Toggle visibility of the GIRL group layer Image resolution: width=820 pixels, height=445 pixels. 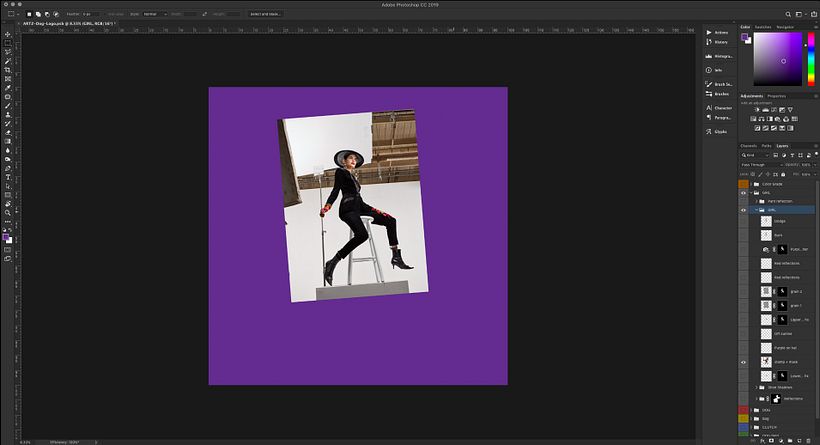[x=743, y=192]
